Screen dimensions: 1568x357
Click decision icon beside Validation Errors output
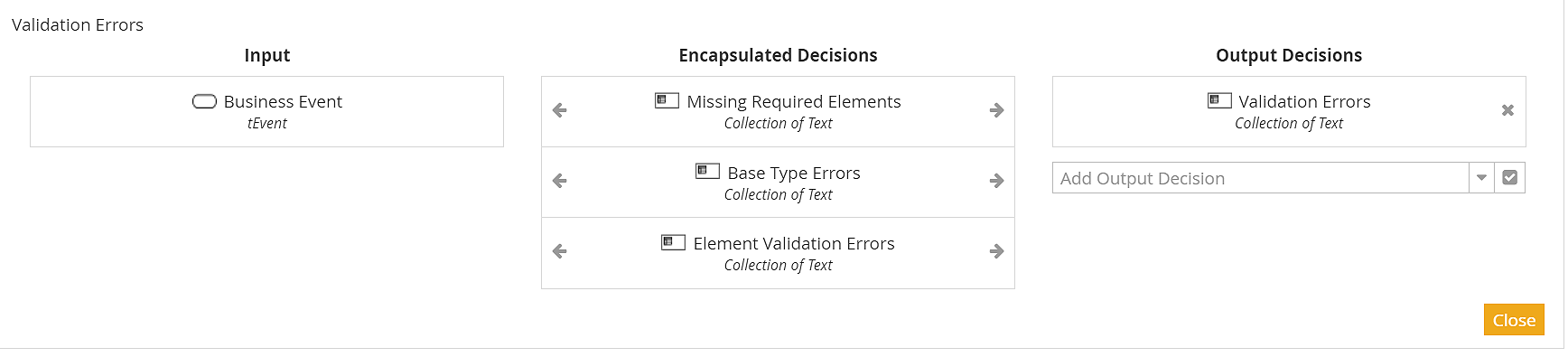coord(1219,100)
